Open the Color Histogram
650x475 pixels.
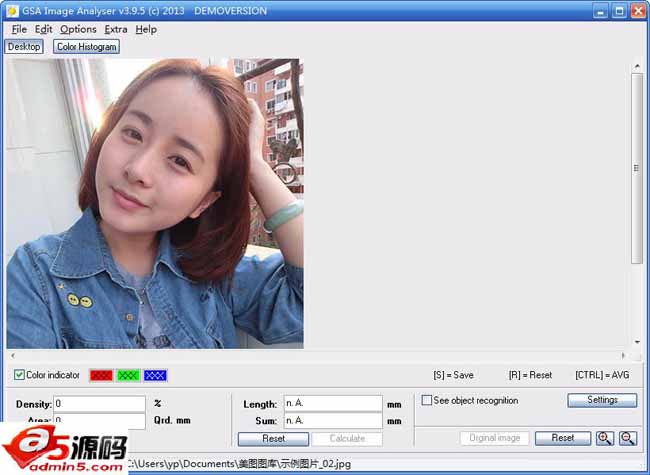[x=86, y=46]
